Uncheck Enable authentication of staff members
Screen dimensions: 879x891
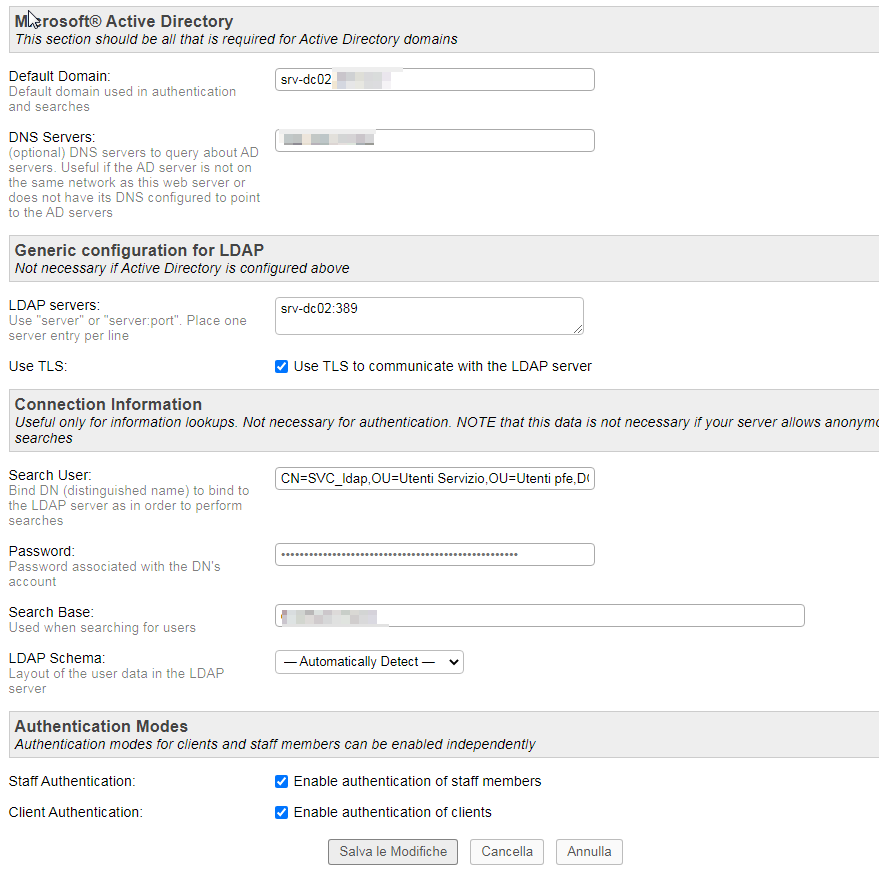(281, 781)
